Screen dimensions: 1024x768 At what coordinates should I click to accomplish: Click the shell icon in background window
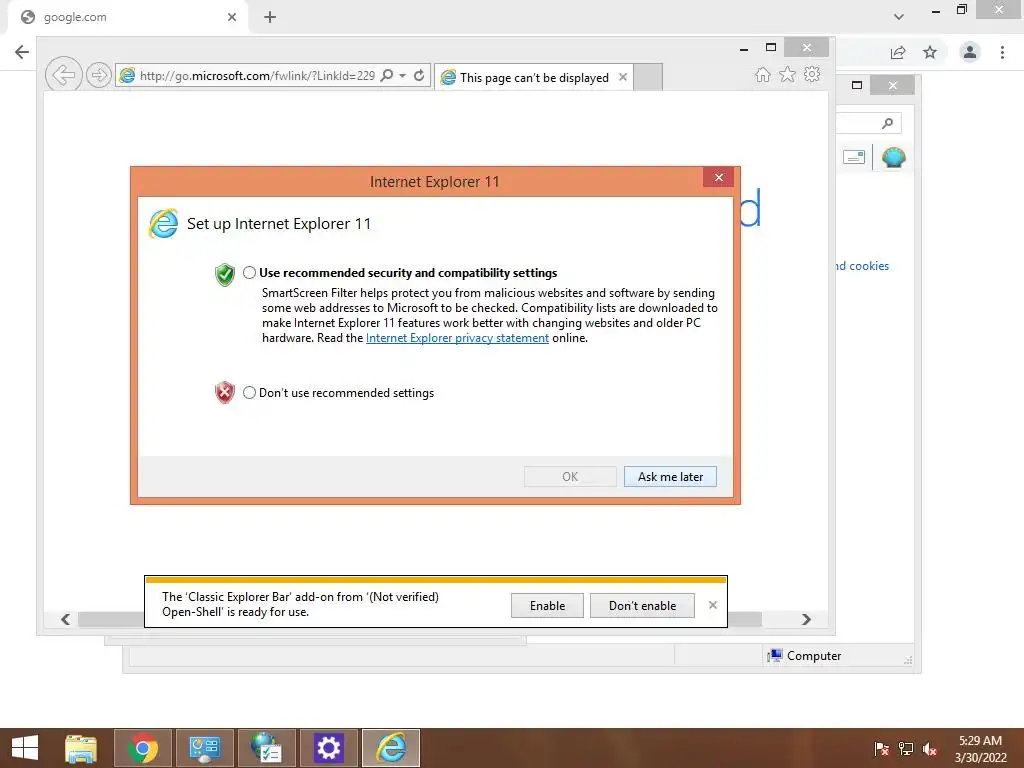893,157
